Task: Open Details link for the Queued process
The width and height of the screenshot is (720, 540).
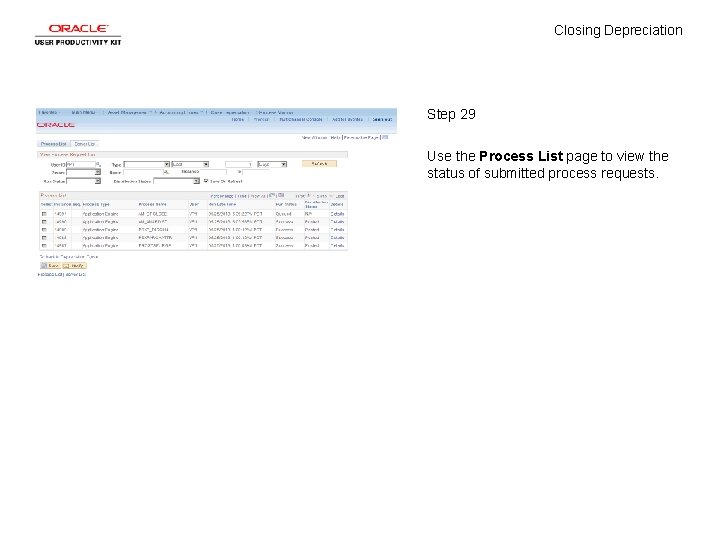Action: tap(338, 214)
